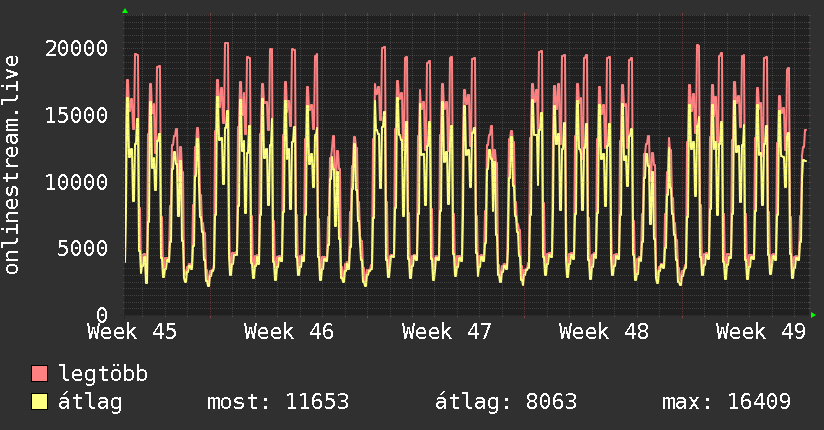Click the most: 11653 statistic
This screenshot has width=824, height=430.
coord(277,402)
